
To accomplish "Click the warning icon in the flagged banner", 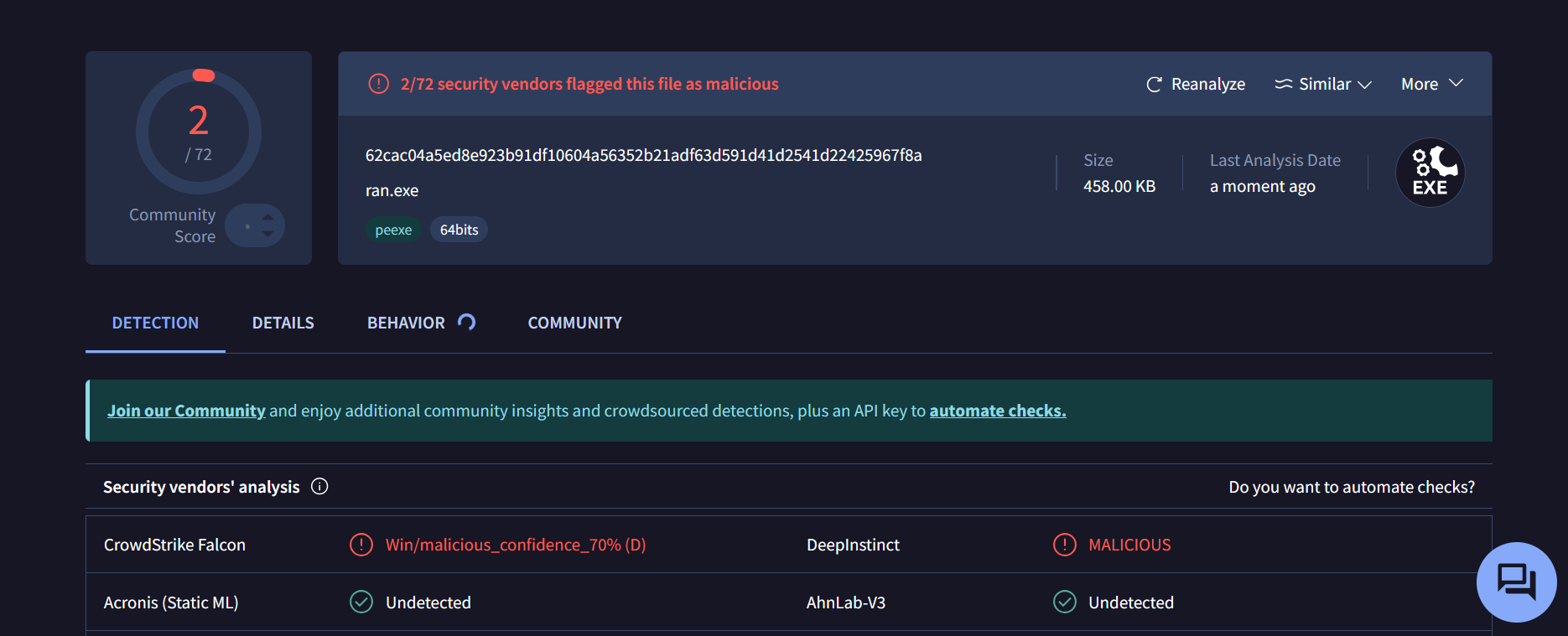I will point(379,84).
